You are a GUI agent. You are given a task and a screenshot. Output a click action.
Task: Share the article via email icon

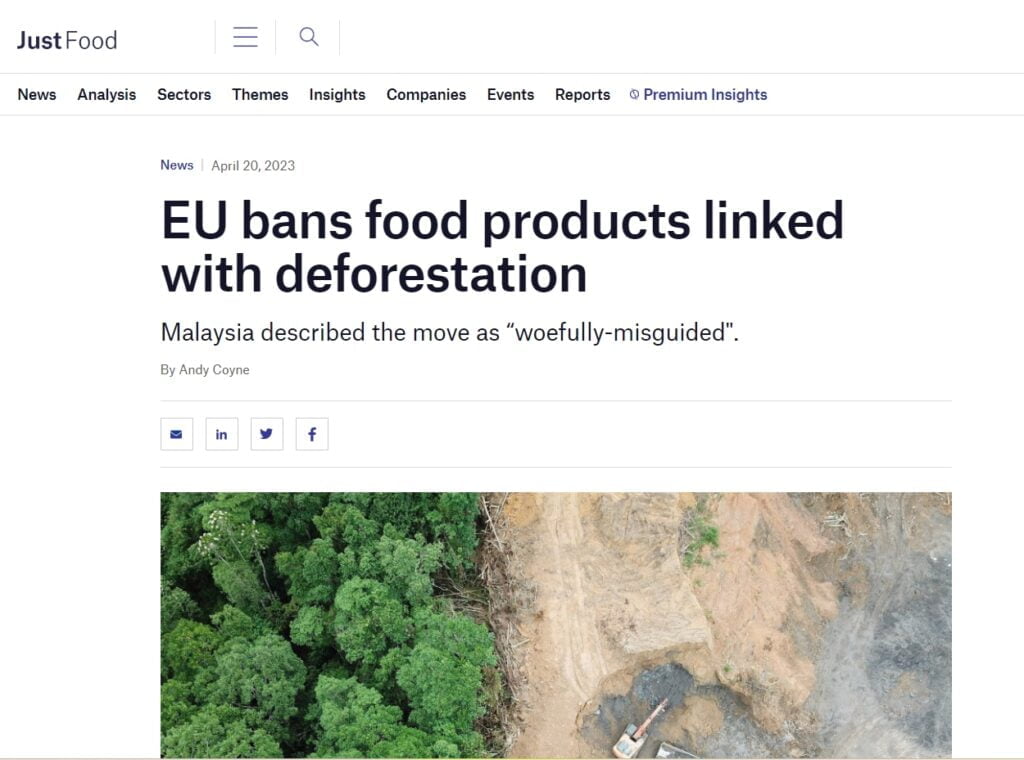click(x=176, y=433)
